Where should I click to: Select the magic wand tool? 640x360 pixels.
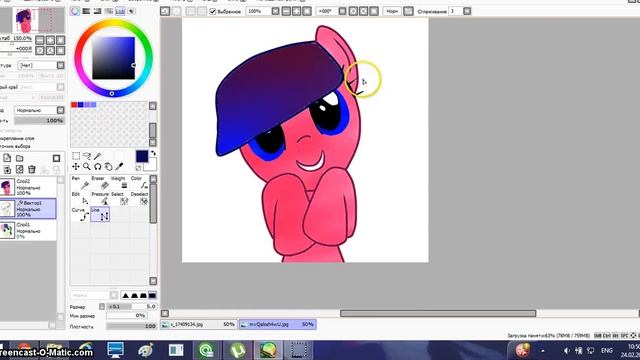[97, 156]
